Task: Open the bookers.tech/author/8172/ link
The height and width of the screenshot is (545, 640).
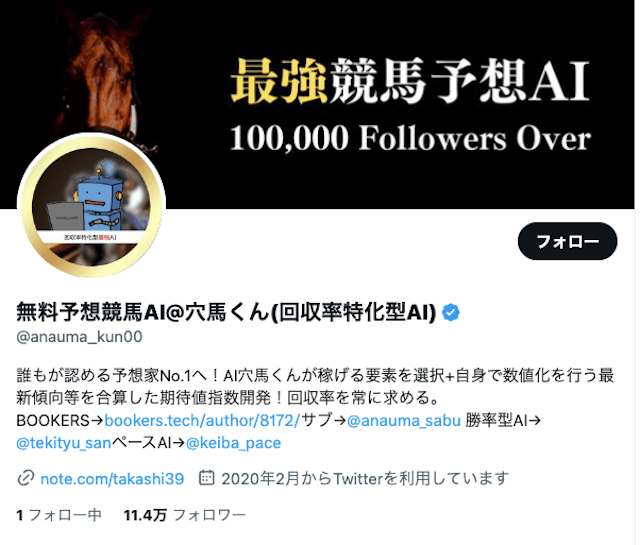Action: pos(202,420)
